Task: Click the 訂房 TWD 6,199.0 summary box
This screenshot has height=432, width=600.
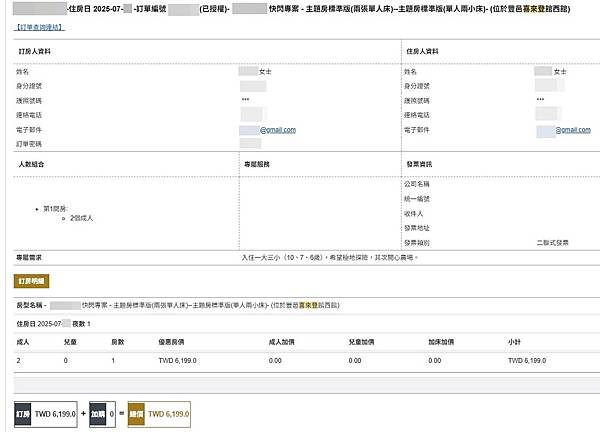Action: pos(46,414)
